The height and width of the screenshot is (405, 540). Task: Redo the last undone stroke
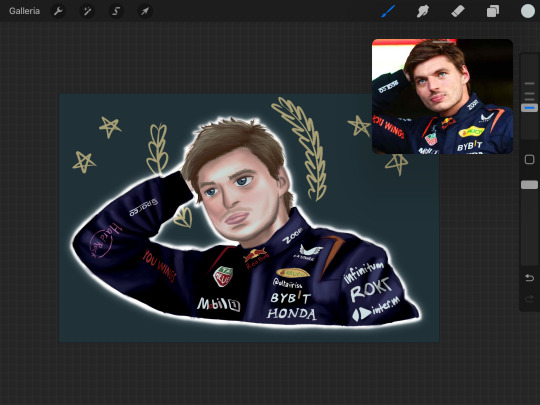pyautogui.click(x=529, y=299)
